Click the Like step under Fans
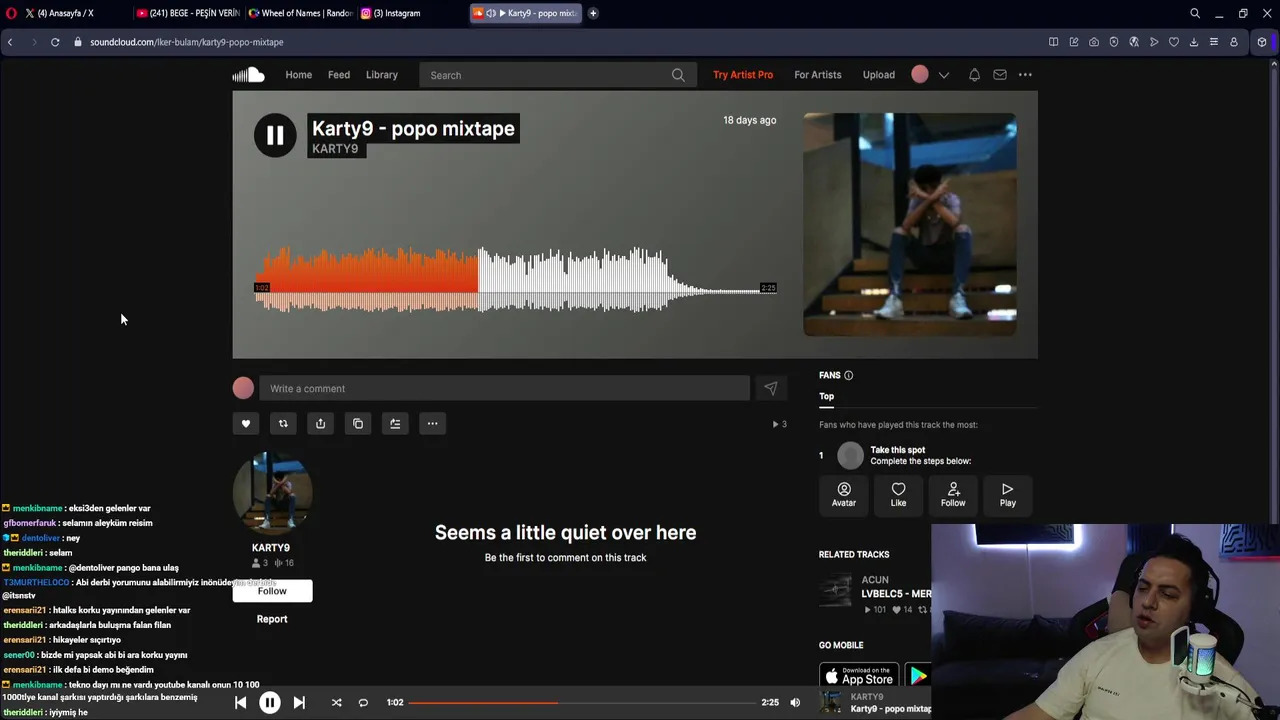 tap(898, 495)
